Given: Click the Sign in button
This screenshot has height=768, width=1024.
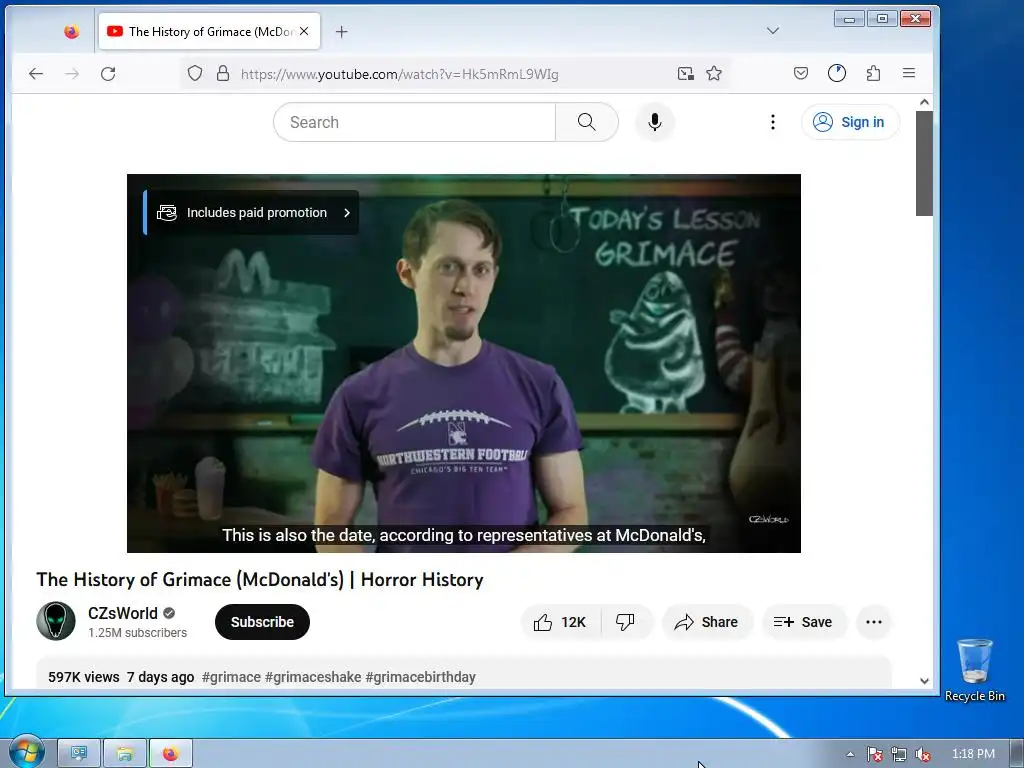Looking at the screenshot, I should click(x=850, y=122).
